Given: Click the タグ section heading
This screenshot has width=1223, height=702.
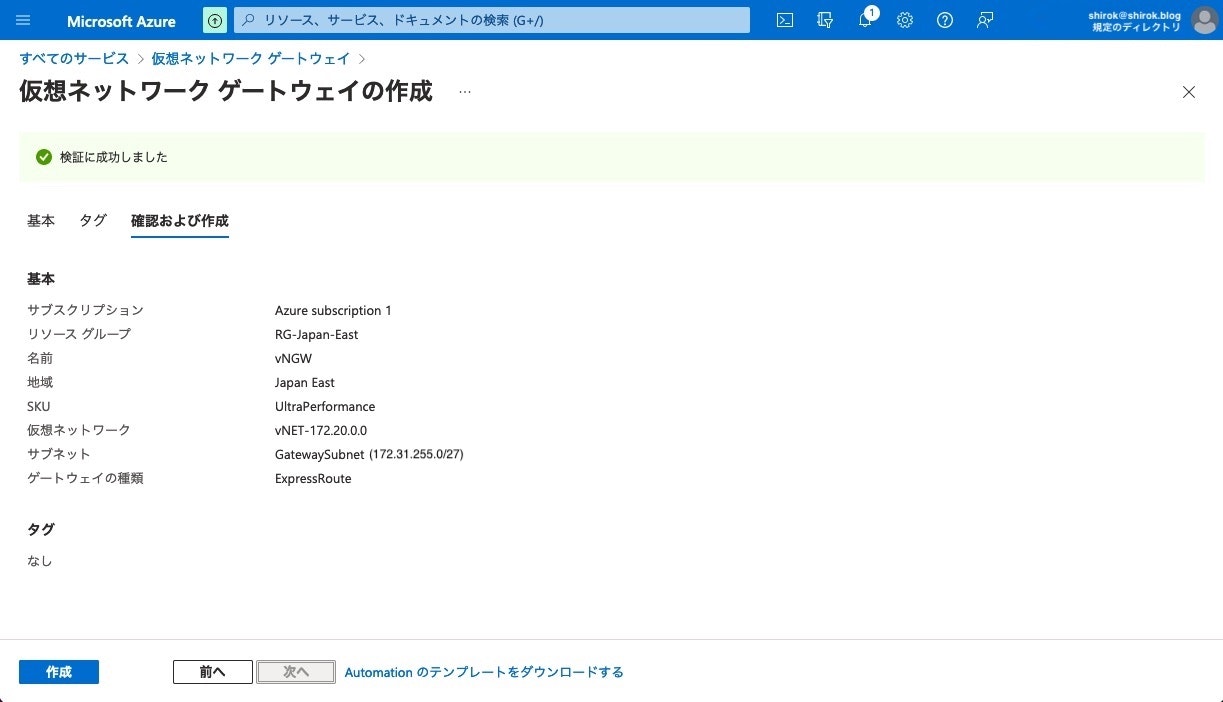Looking at the screenshot, I should tap(41, 529).
